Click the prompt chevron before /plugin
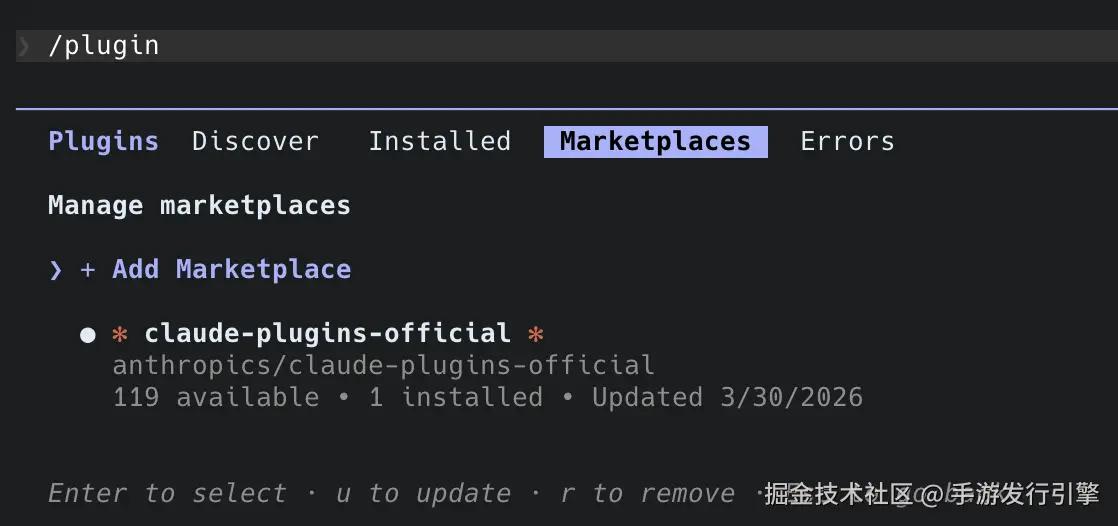The height and width of the screenshot is (526, 1118). [24, 46]
